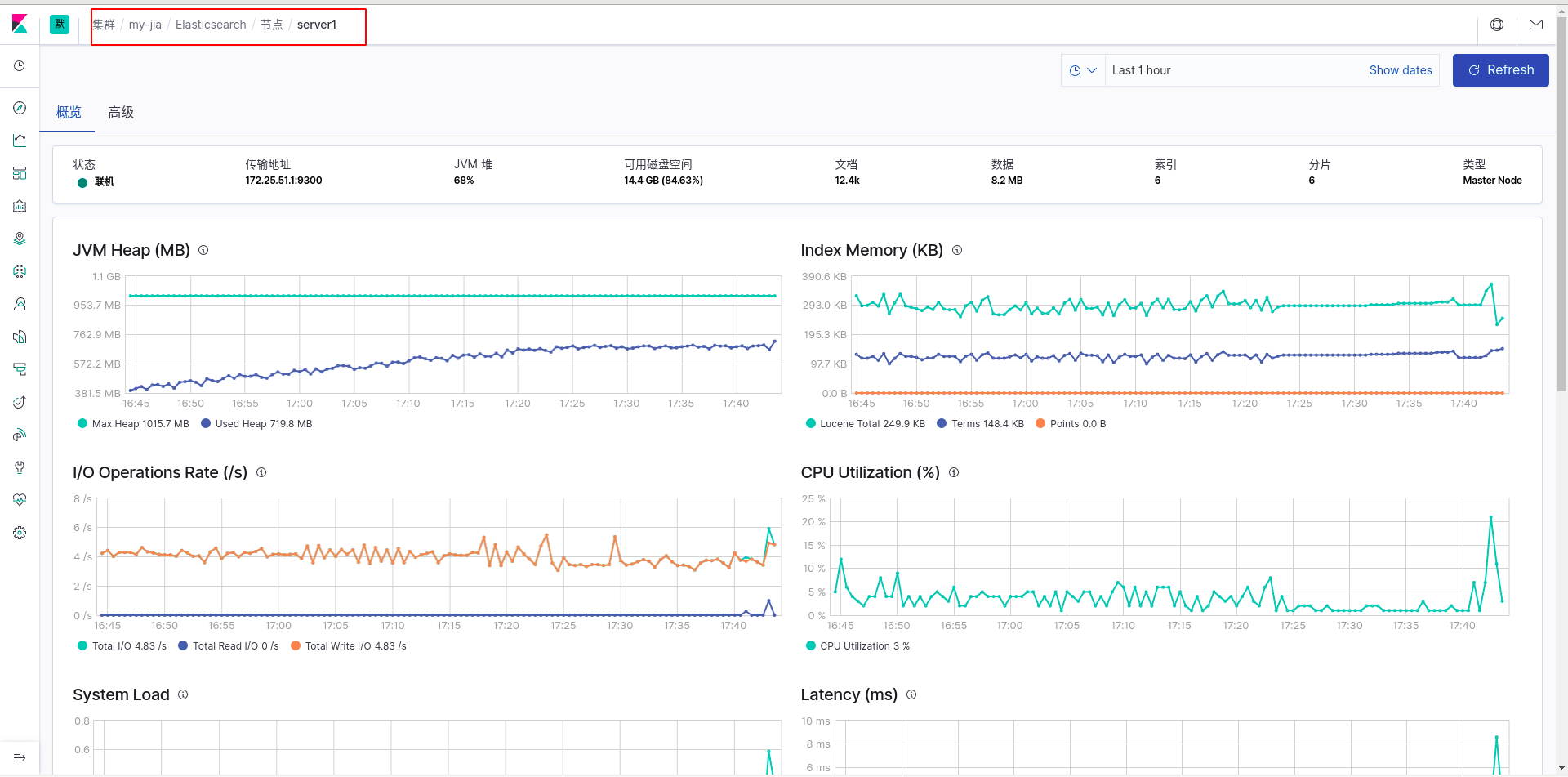Click the Refresh button
The image size is (1568, 777).
coord(1501,70)
